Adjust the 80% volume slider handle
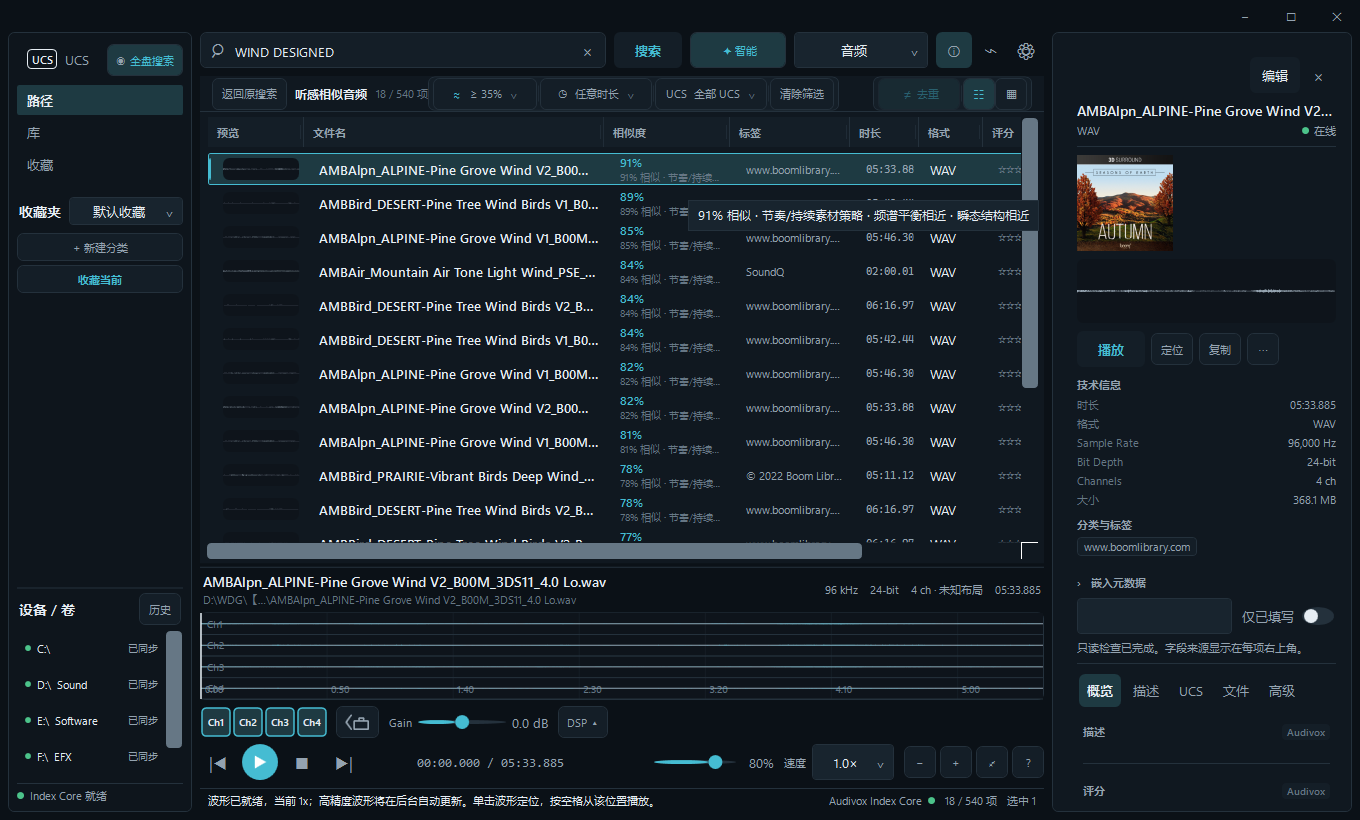Image resolution: width=1360 pixels, height=820 pixels. coord(715,762)
